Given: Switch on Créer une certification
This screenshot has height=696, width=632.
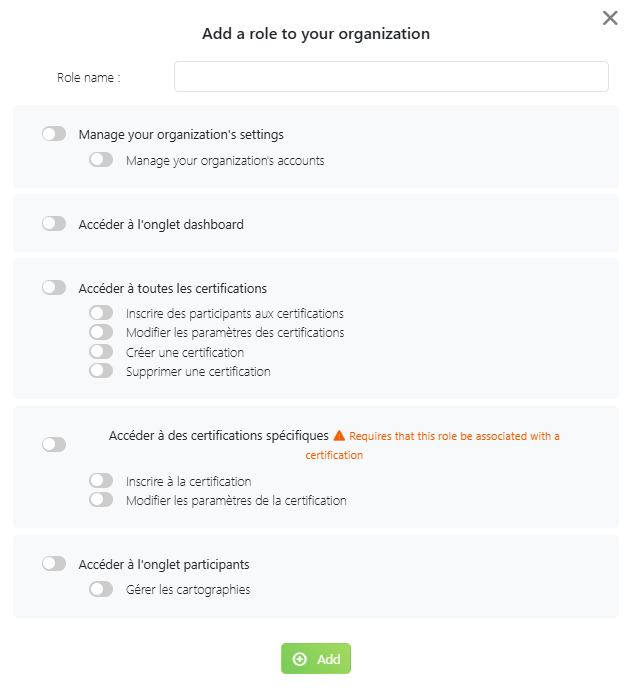Looking at the screenshot, I should 101,352.
